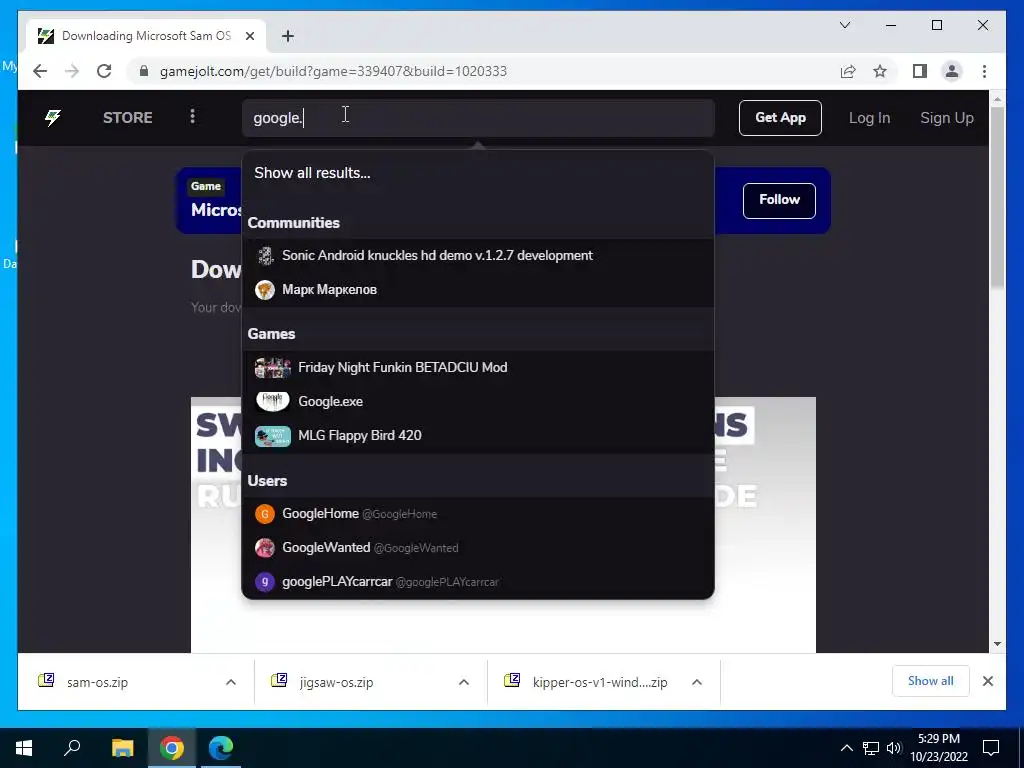This screenshot has width=1024, height=768.
Task: Click the search field containing google.
Action: pos(478,118)
